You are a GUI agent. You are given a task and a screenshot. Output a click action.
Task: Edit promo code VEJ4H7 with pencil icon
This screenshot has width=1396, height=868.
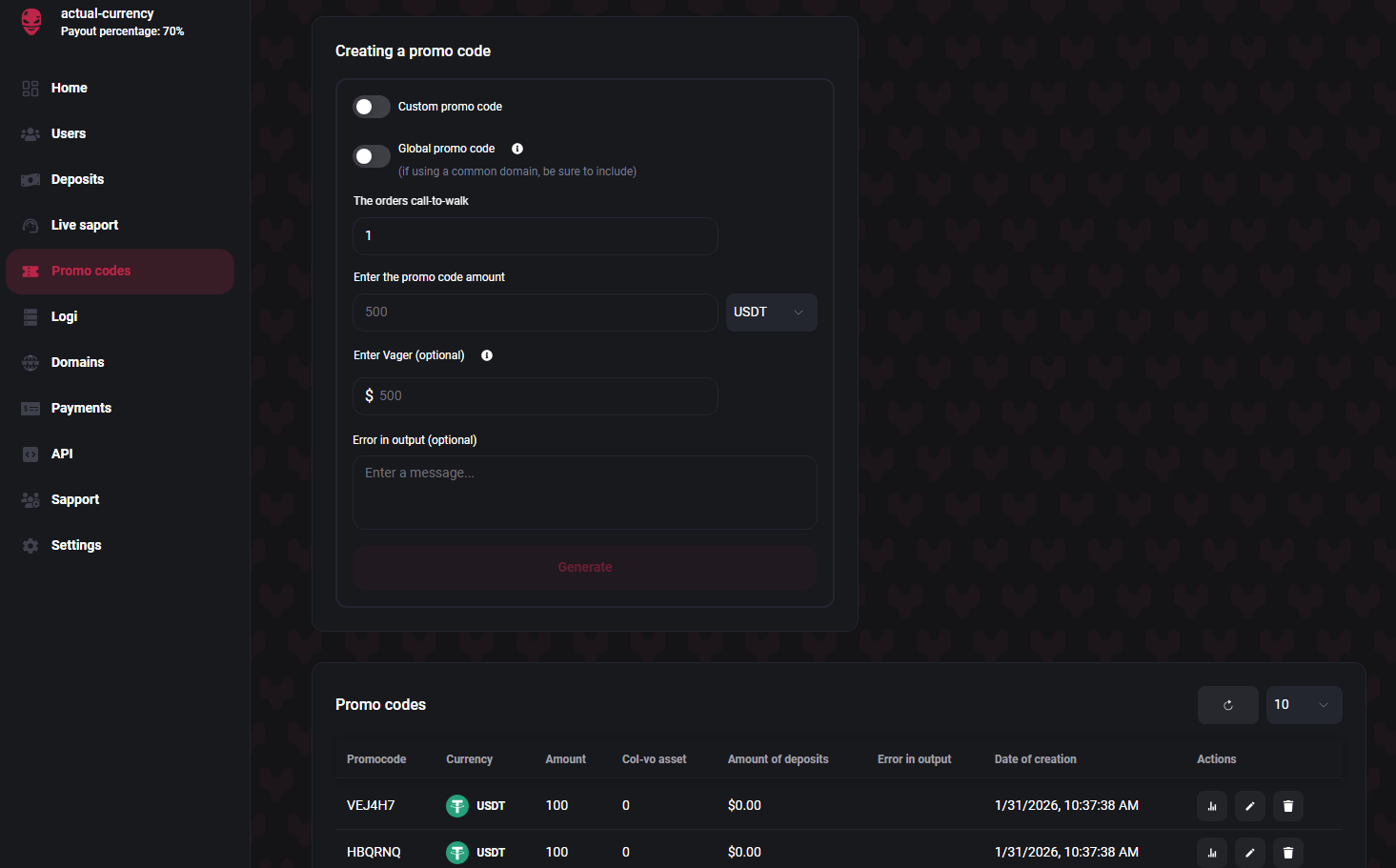pyautogui.click(x=1250, y=806)
